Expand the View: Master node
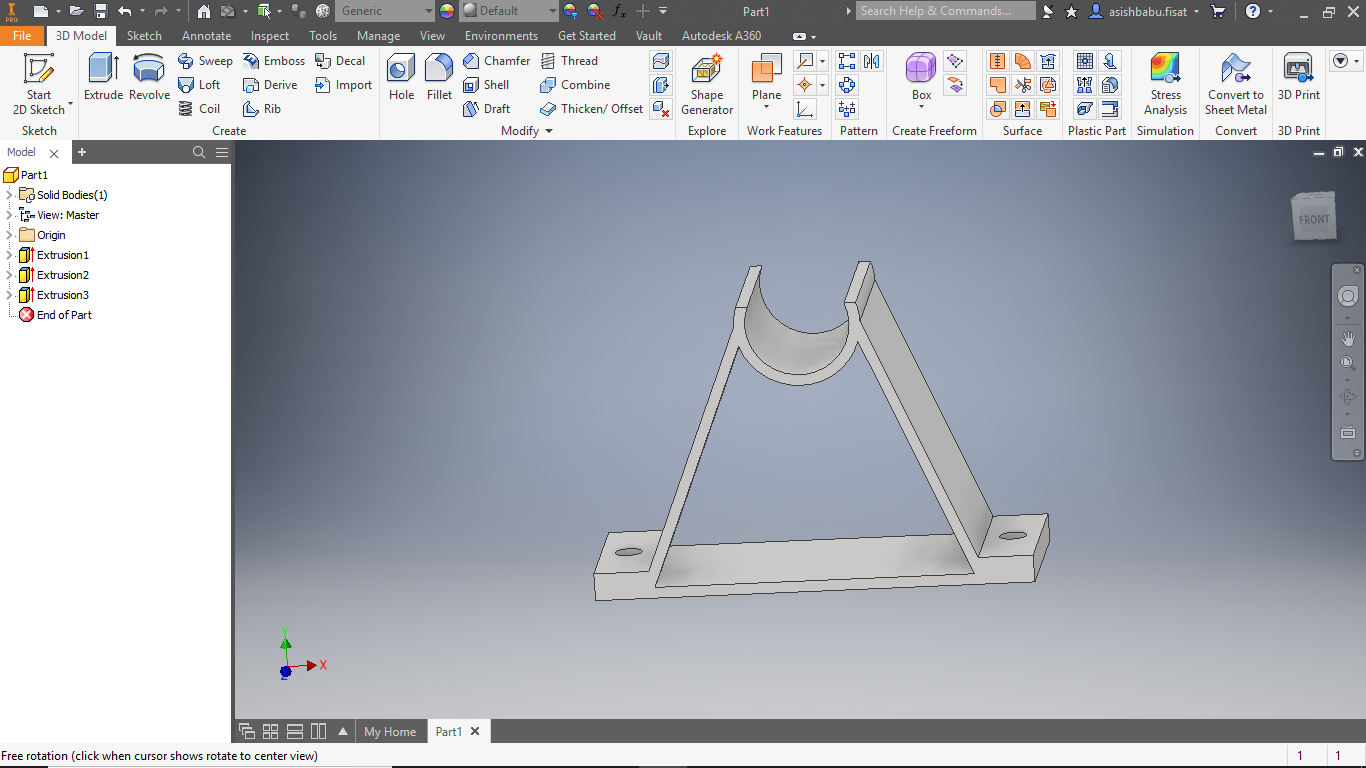Screen dimensions: 1366x768 coord(9,215)
